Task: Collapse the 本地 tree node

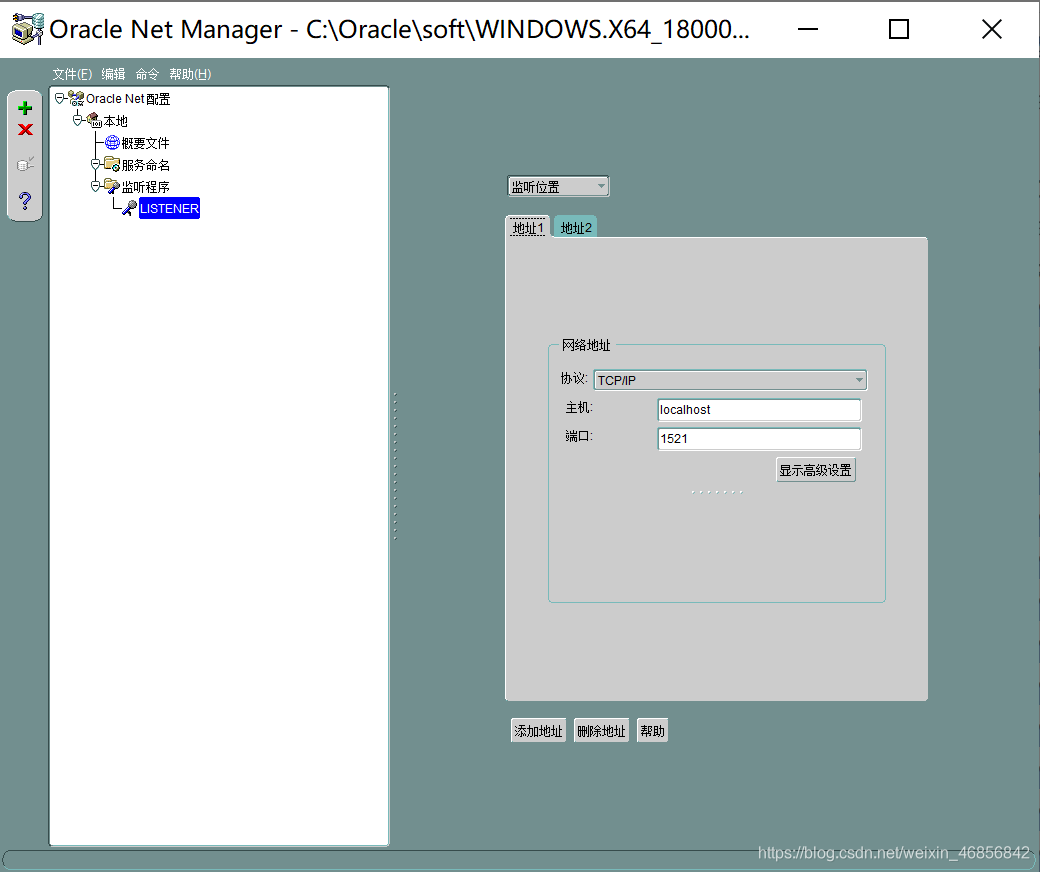Action: pos(78,120)
